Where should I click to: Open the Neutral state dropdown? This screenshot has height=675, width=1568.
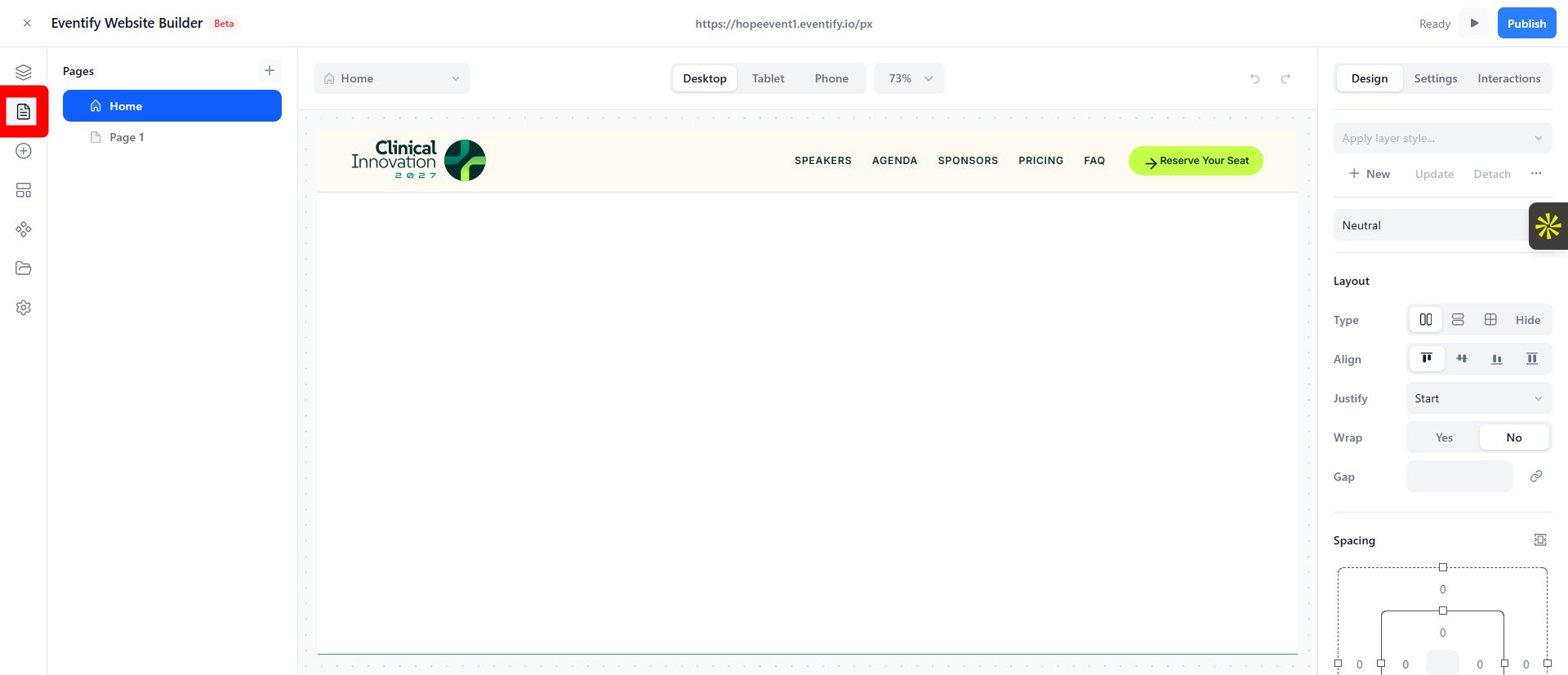(1432, 225)
